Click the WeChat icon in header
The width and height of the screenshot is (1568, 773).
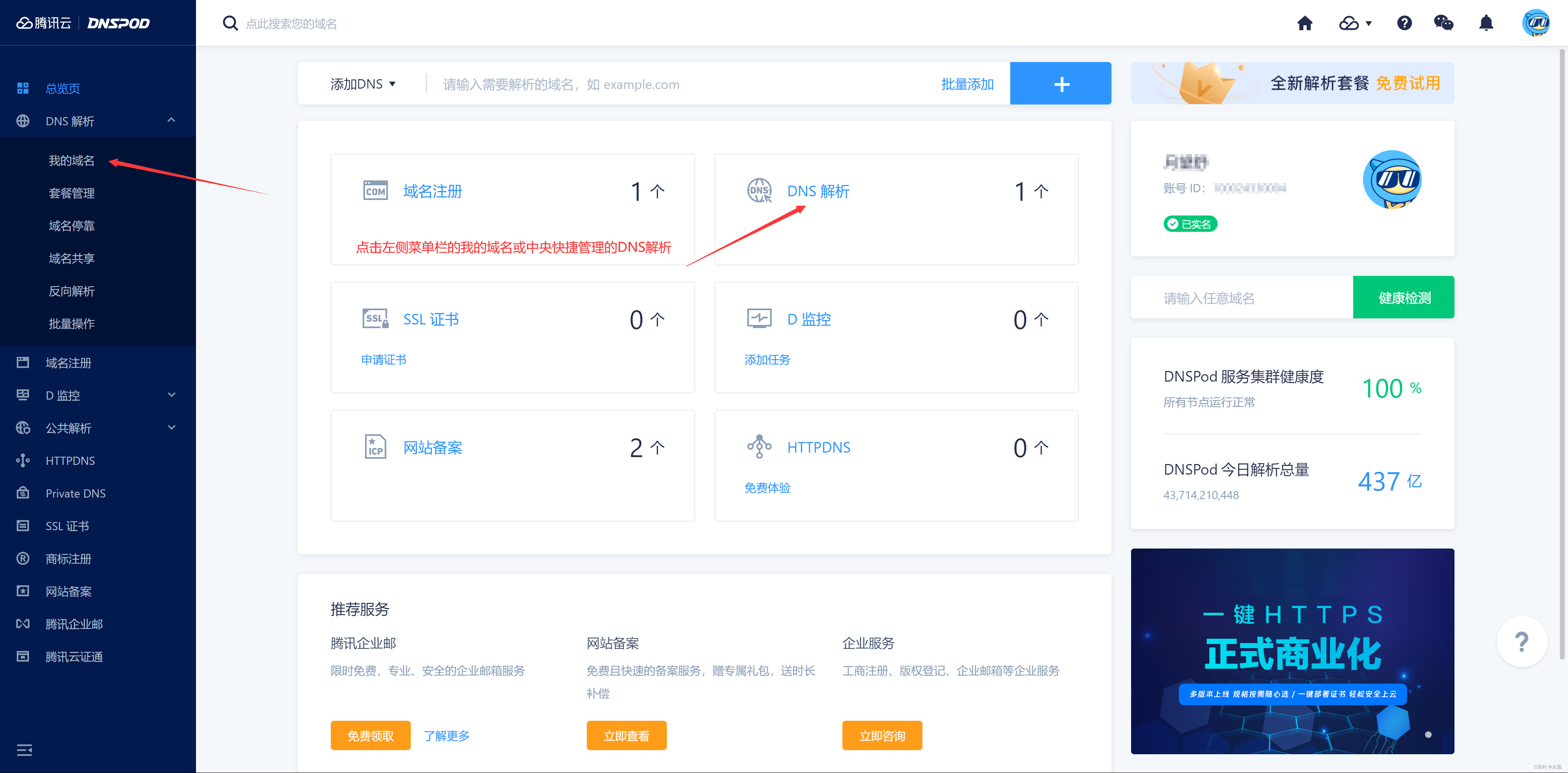click(x=1443, y=23)
